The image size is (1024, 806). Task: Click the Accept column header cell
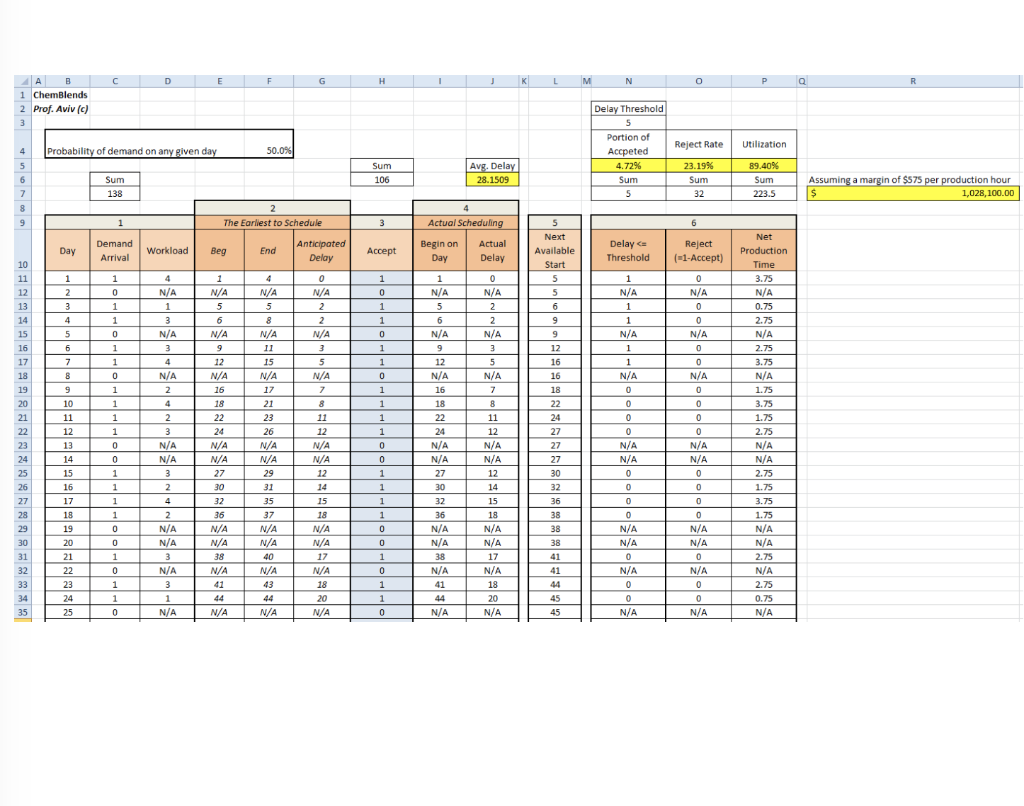pyautogui.click(x=381, y=250)
